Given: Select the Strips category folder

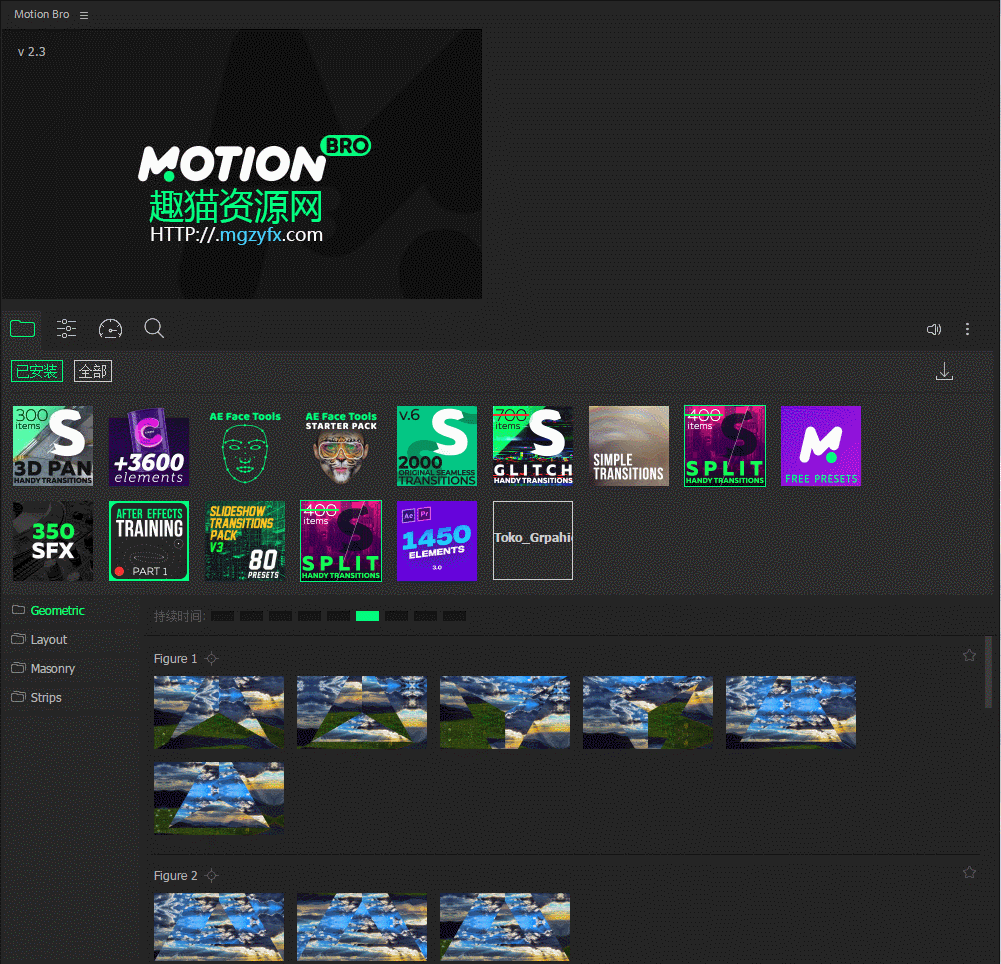Looking at the screenshot, I should coord(36,697).
